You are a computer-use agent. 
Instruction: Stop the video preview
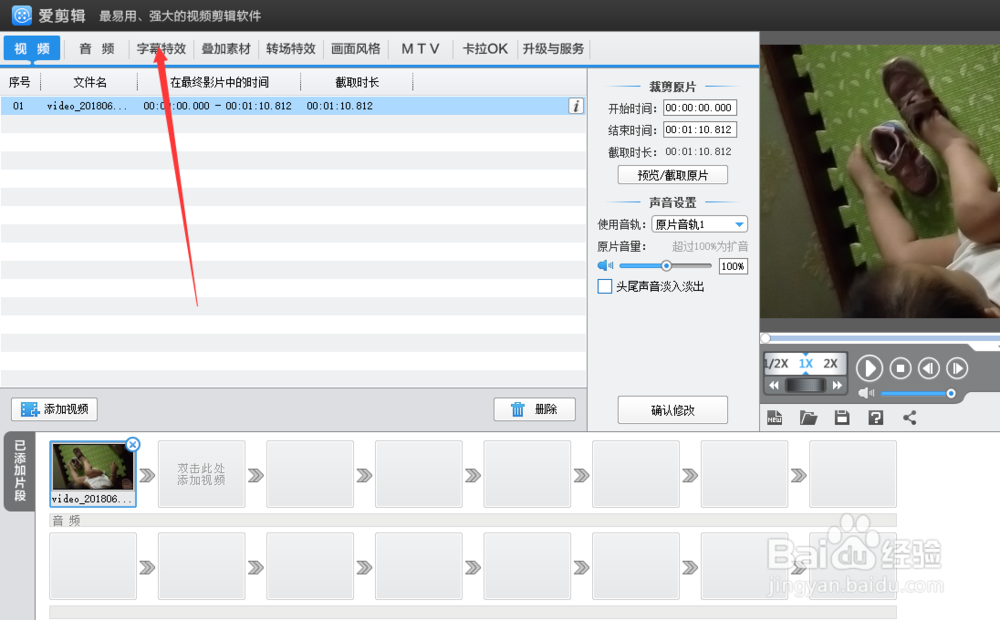click(901, 368)
